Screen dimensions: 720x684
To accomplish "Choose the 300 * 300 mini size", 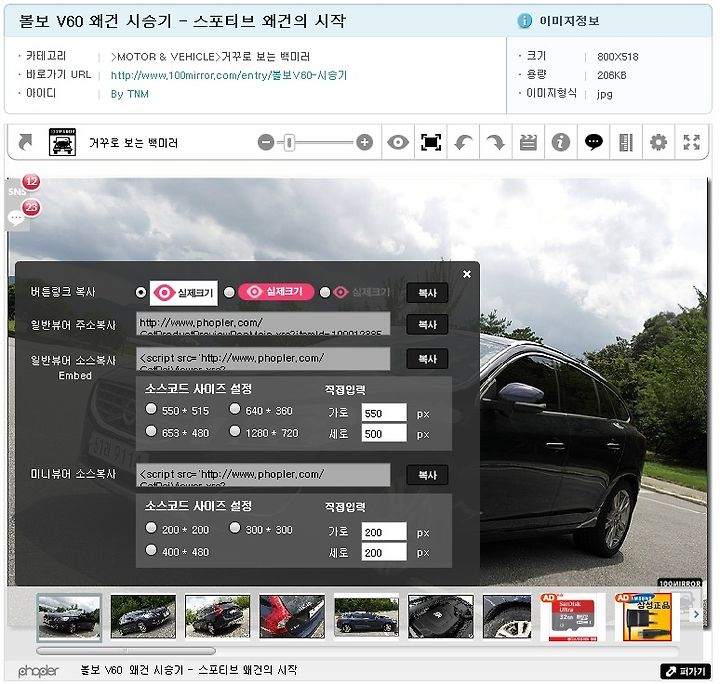I will 235,528.
